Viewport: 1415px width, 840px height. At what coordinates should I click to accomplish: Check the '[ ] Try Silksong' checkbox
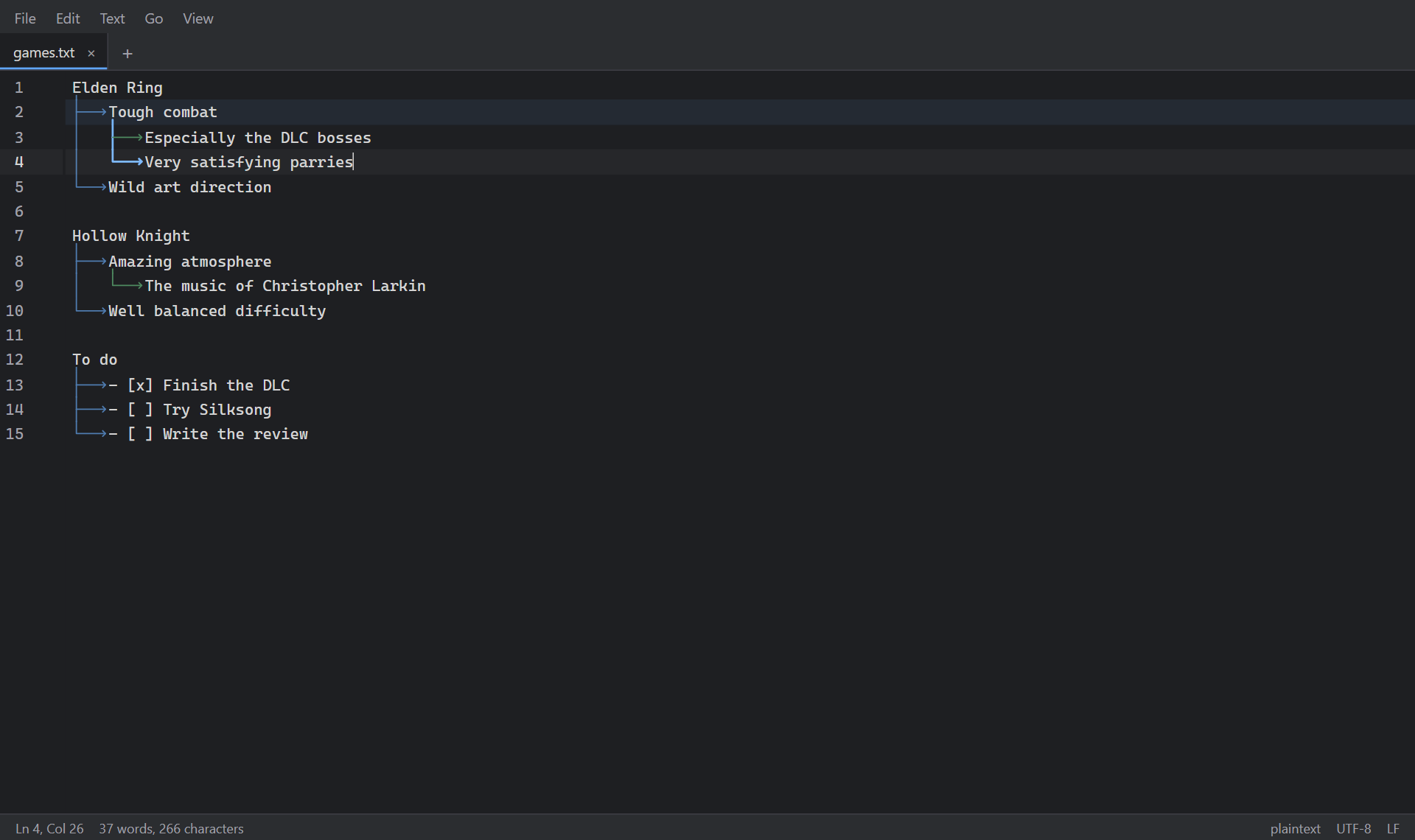click(x=140, y=410)
